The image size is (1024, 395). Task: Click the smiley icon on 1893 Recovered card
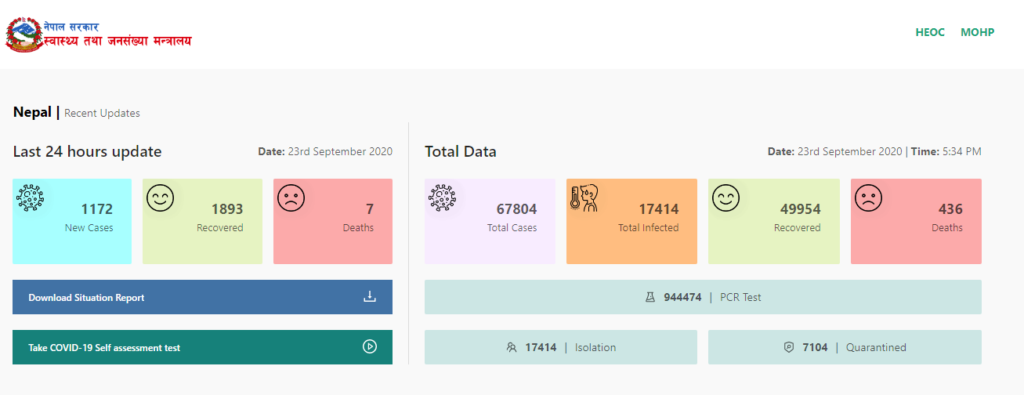tap(160, 198)
